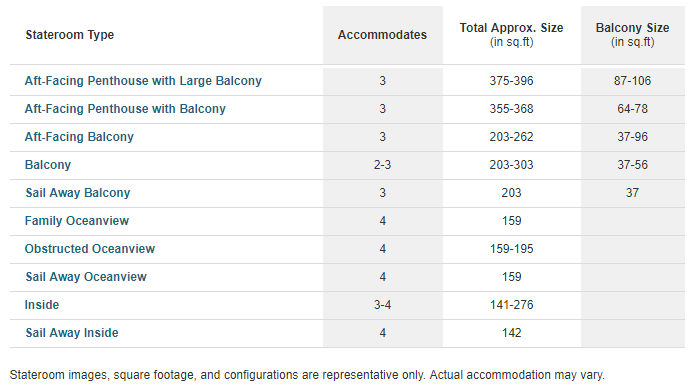
Task: Click the disclaimer text below the table
Action: tap(307, 375)
